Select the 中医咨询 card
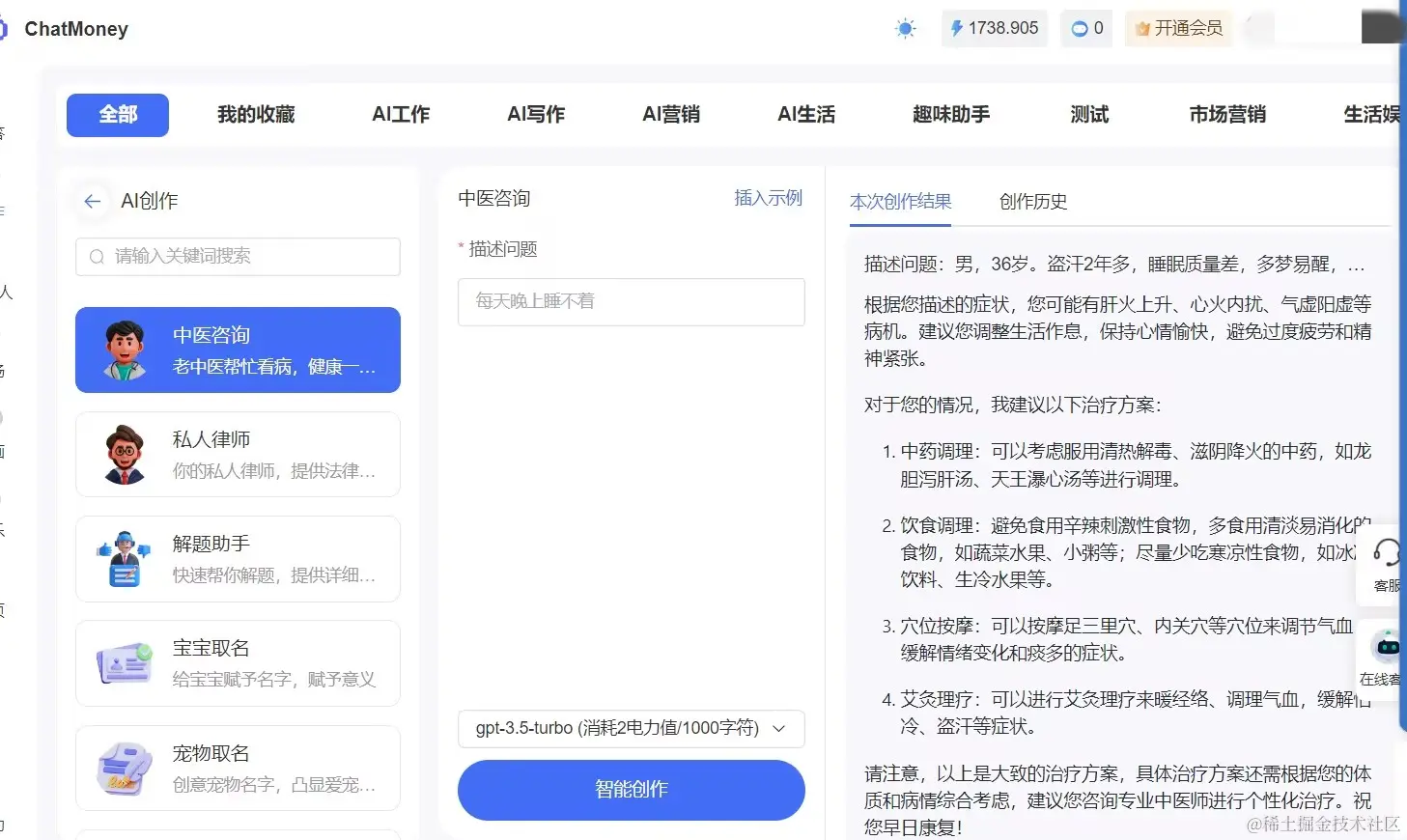The width and height of the screenshot is (1407, 840). coord(238,350)
